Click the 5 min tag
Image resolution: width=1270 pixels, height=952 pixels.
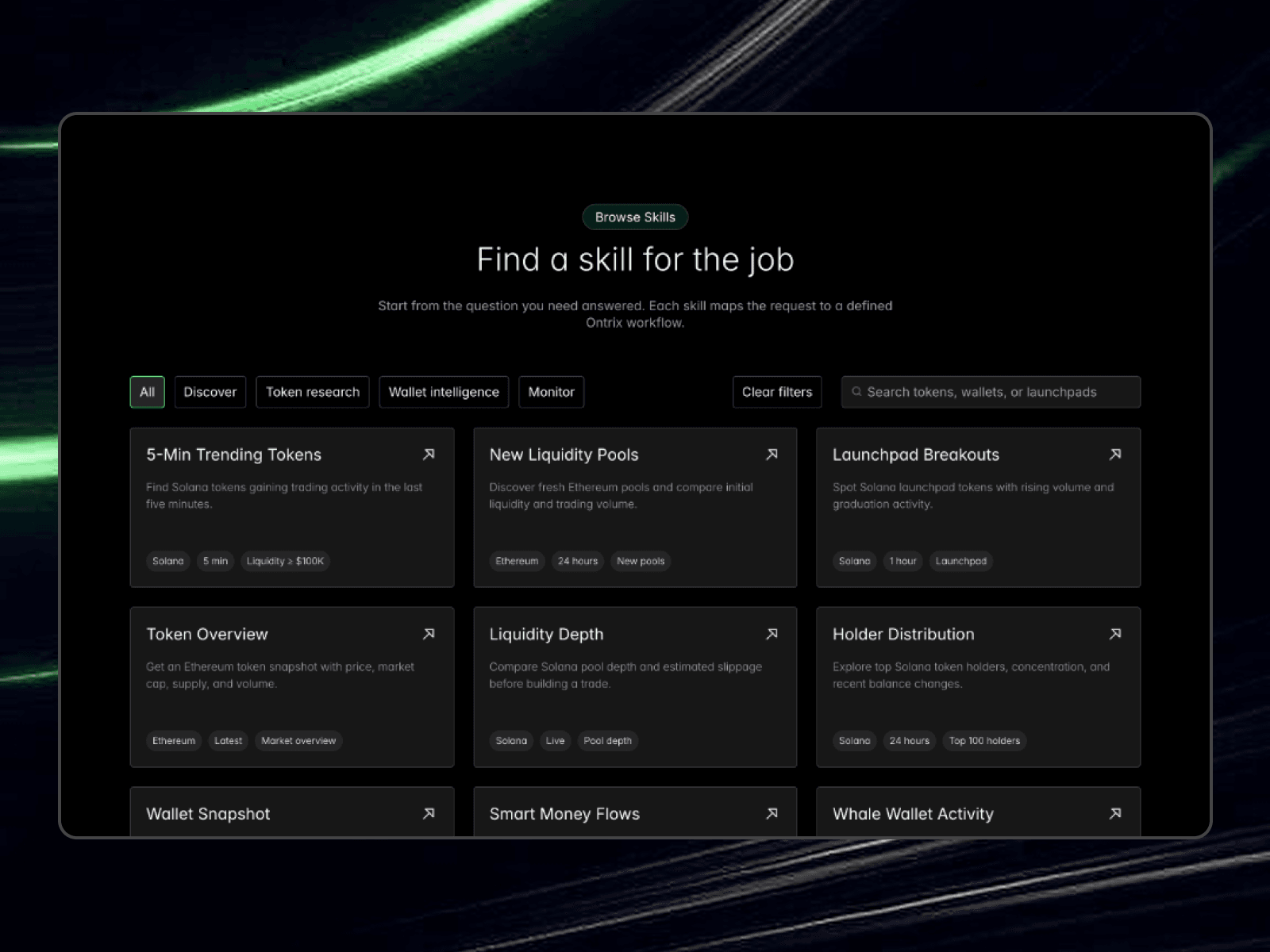pyautogui.click(x=215, y=561)
